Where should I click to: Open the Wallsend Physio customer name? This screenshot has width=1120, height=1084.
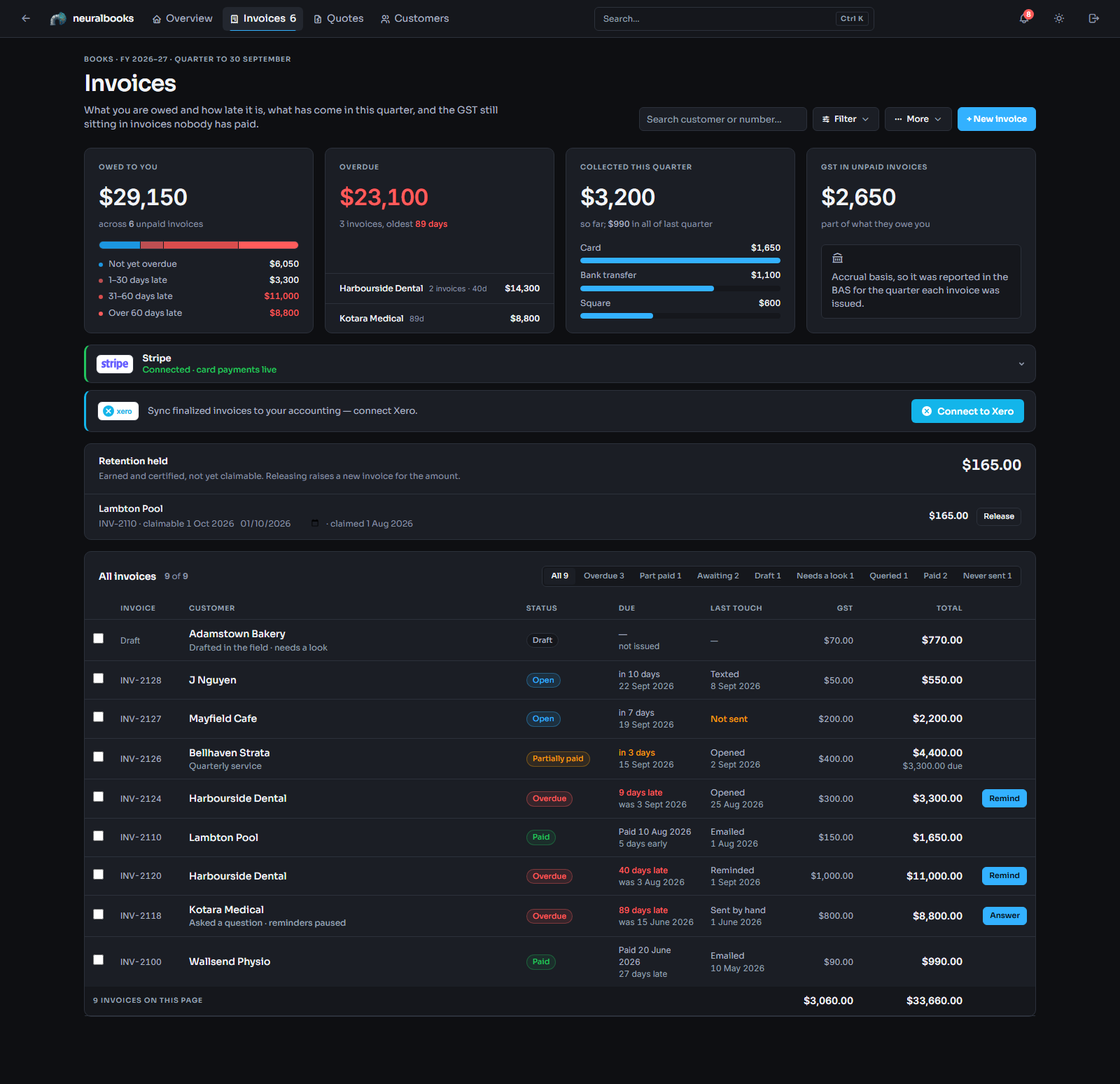(230, 961)
